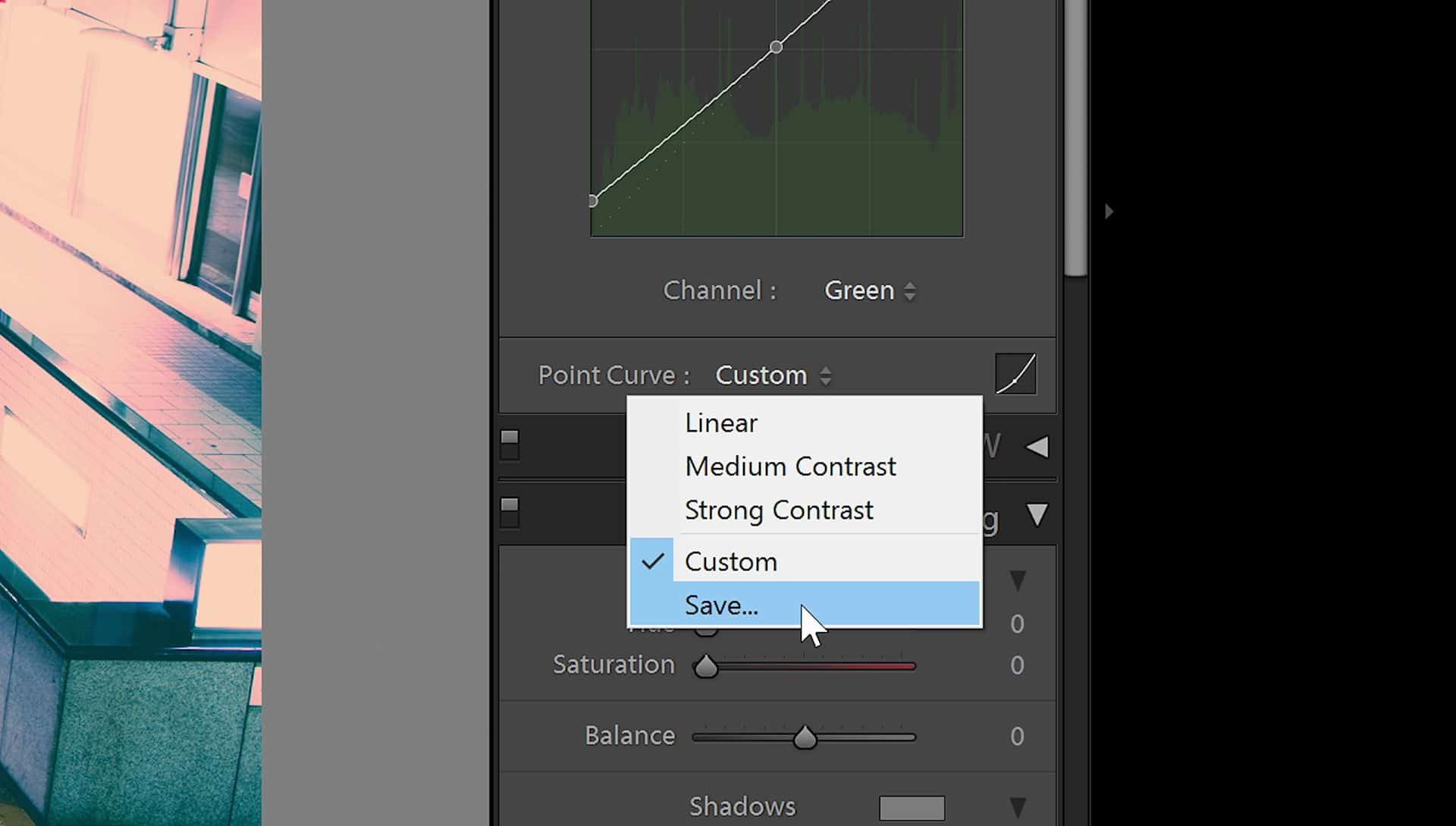Expand the Highlights disclosure triangle
The image size is (1456, 826).
[1018, 581]
